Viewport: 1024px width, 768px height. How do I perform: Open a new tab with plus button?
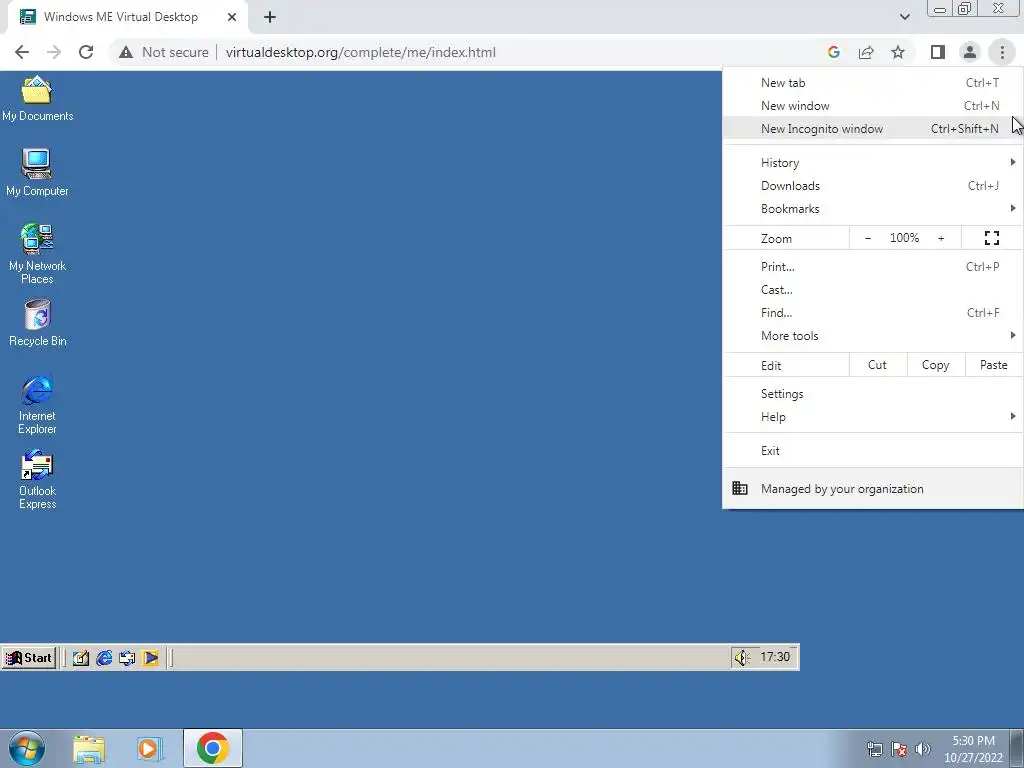[x=270, y=17]
